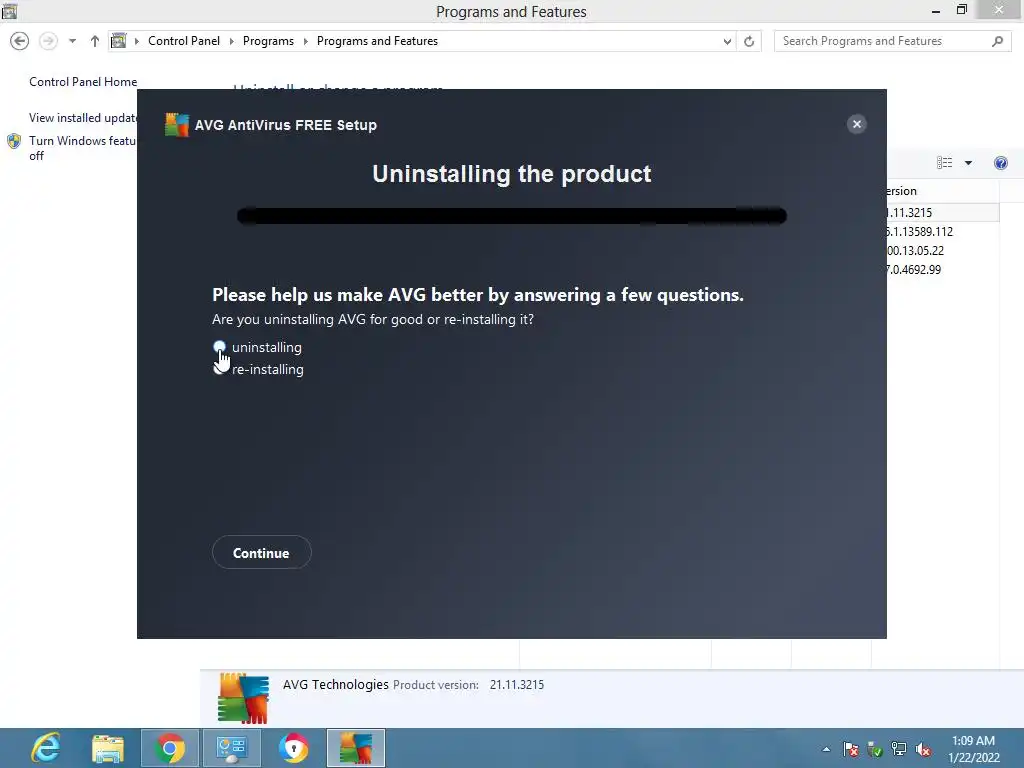Open the blue Help icon
The width and height of the screenshot is (1024, 768).
[1000, 163]
